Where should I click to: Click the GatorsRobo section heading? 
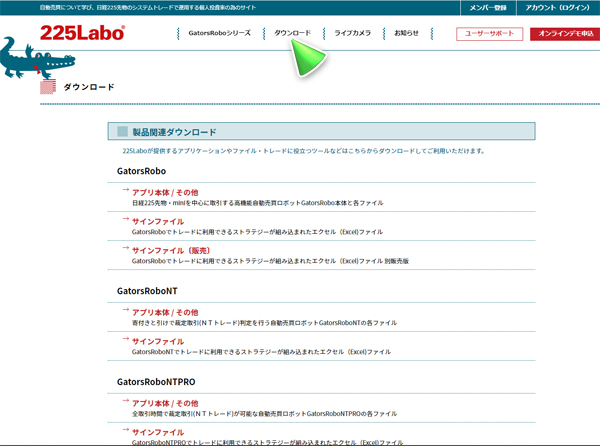pos(141,171)
